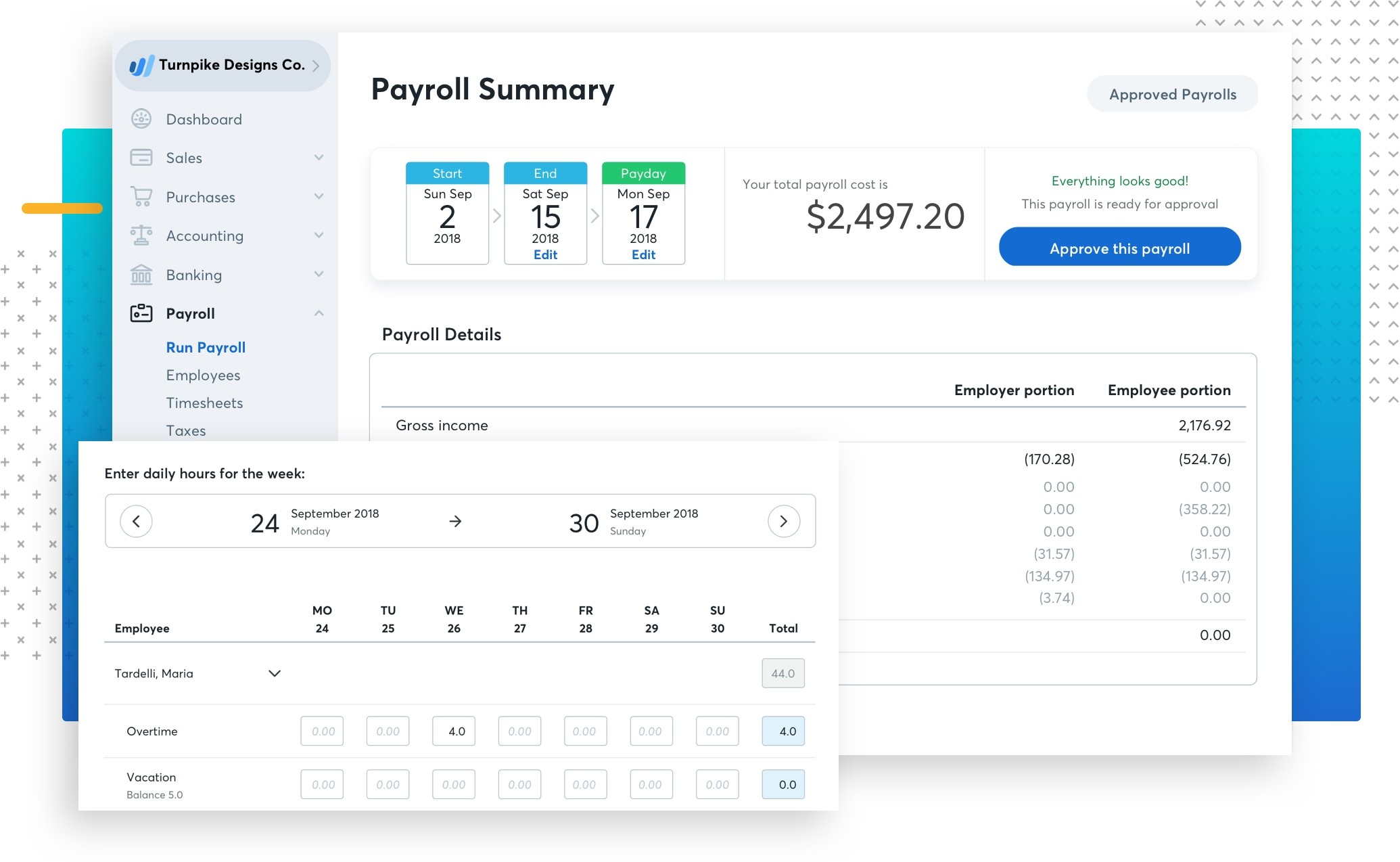Click the Payroll navigation icon
This screenshot has height=862, width=1400.
[x=140, y=312]
